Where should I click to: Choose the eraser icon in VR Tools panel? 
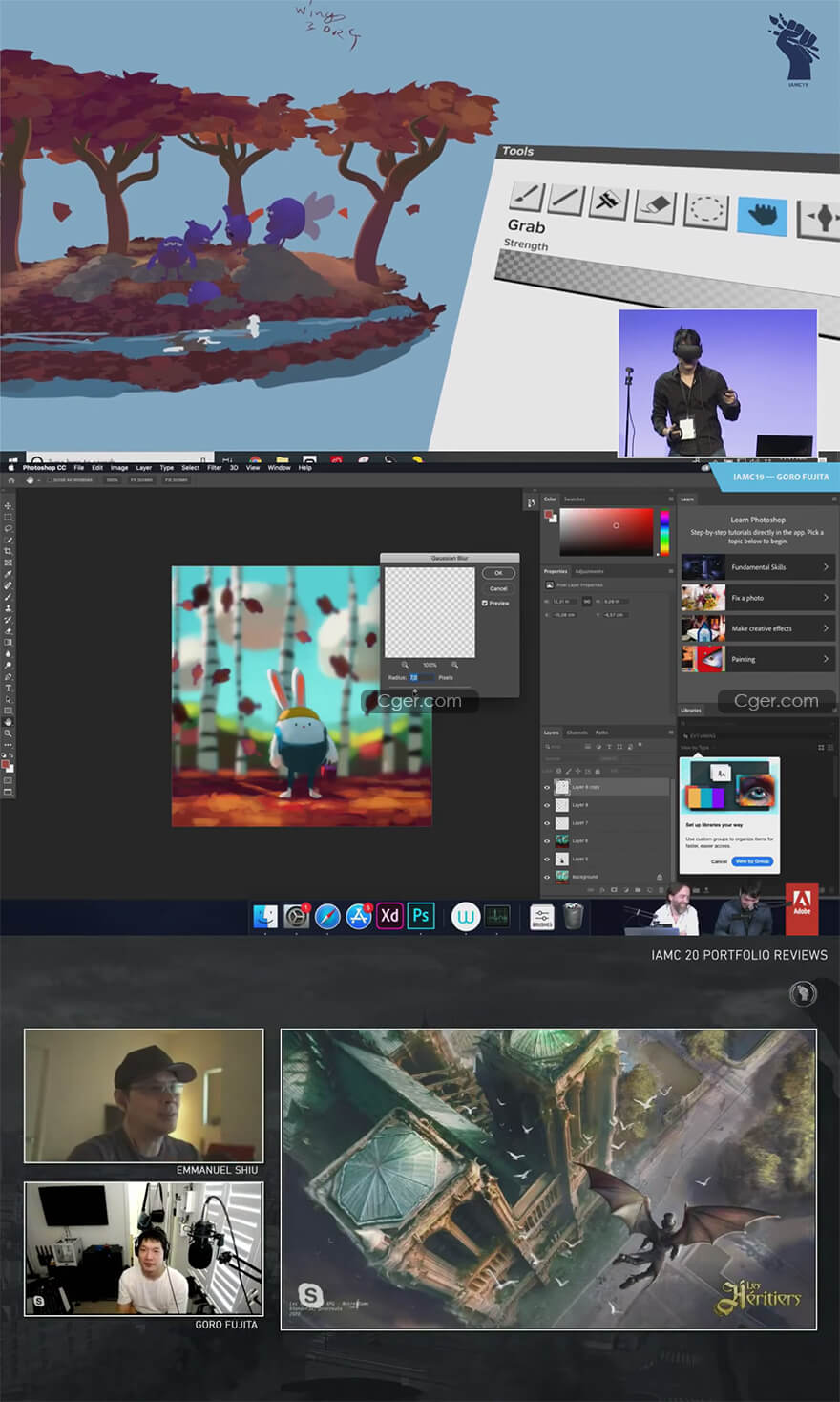pyautogui.click(x=655, y=207)
